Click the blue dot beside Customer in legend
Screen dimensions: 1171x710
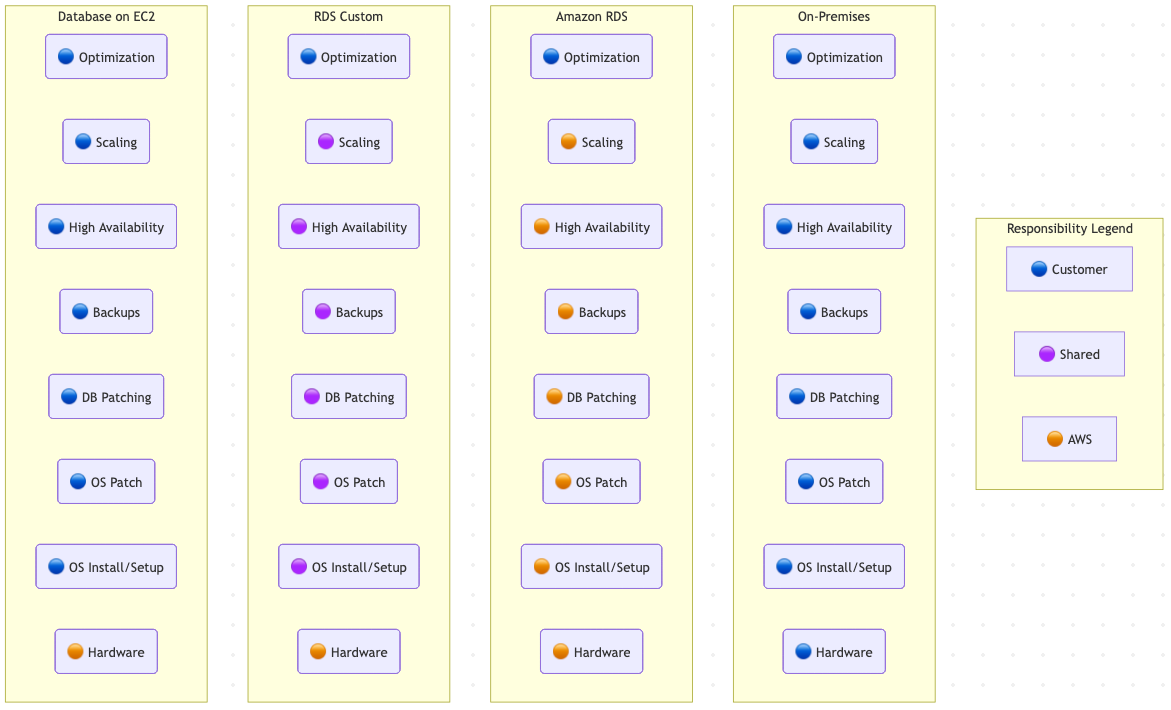click(1039, 269)
